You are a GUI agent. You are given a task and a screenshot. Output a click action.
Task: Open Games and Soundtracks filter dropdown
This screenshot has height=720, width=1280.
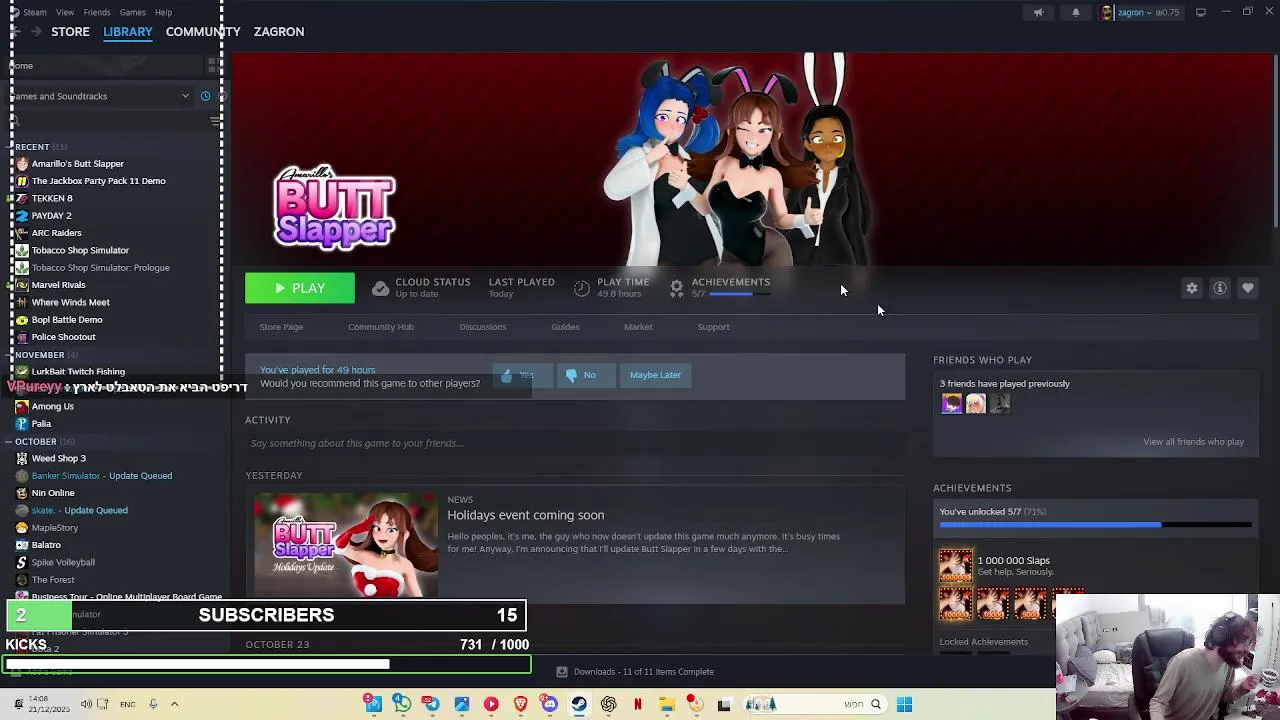(x=100, y=96)
